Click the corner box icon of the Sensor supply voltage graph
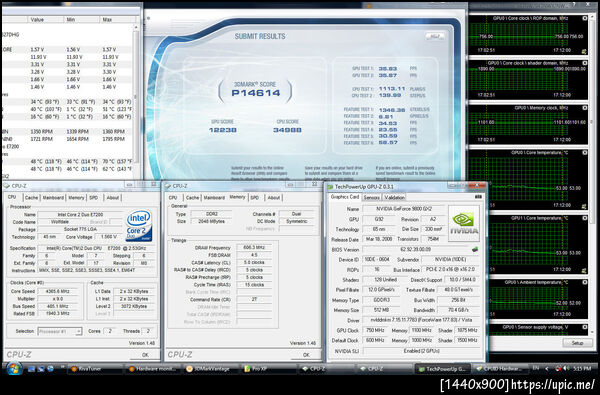 tap(585, 327)
